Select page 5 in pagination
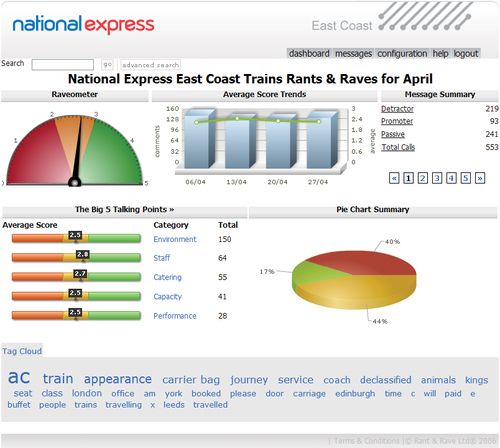The width and height of the screenshot is (500, 448). point(466,178)
